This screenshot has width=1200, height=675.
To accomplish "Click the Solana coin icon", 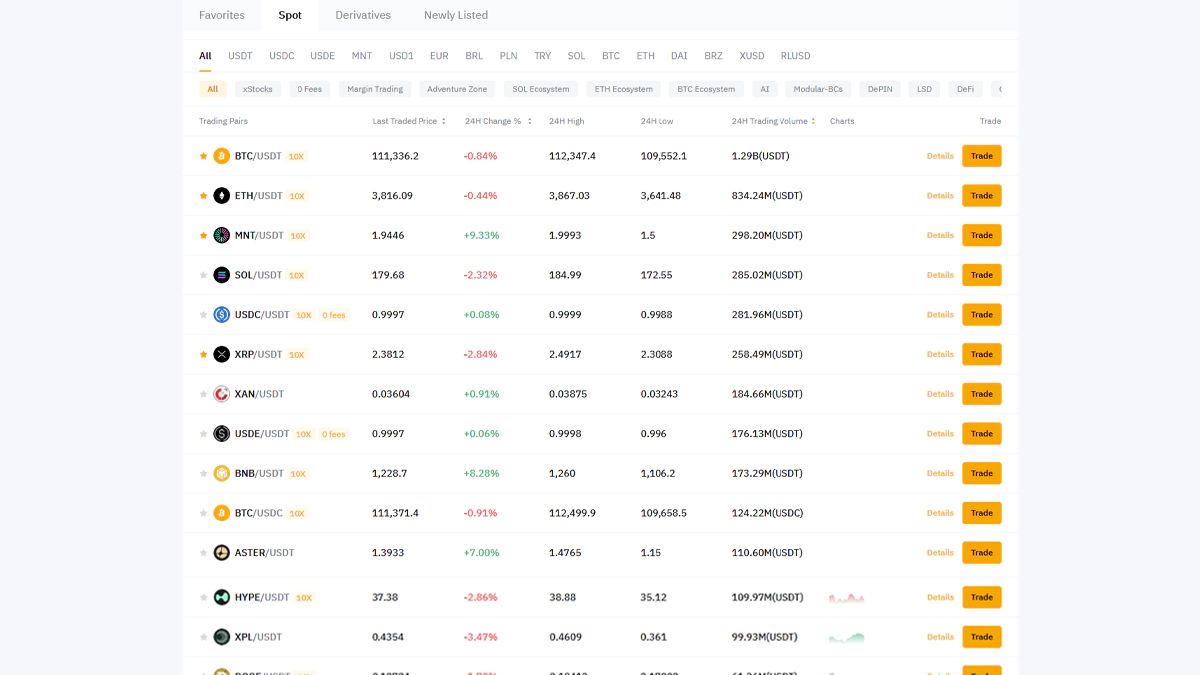I will pos(221,275).
